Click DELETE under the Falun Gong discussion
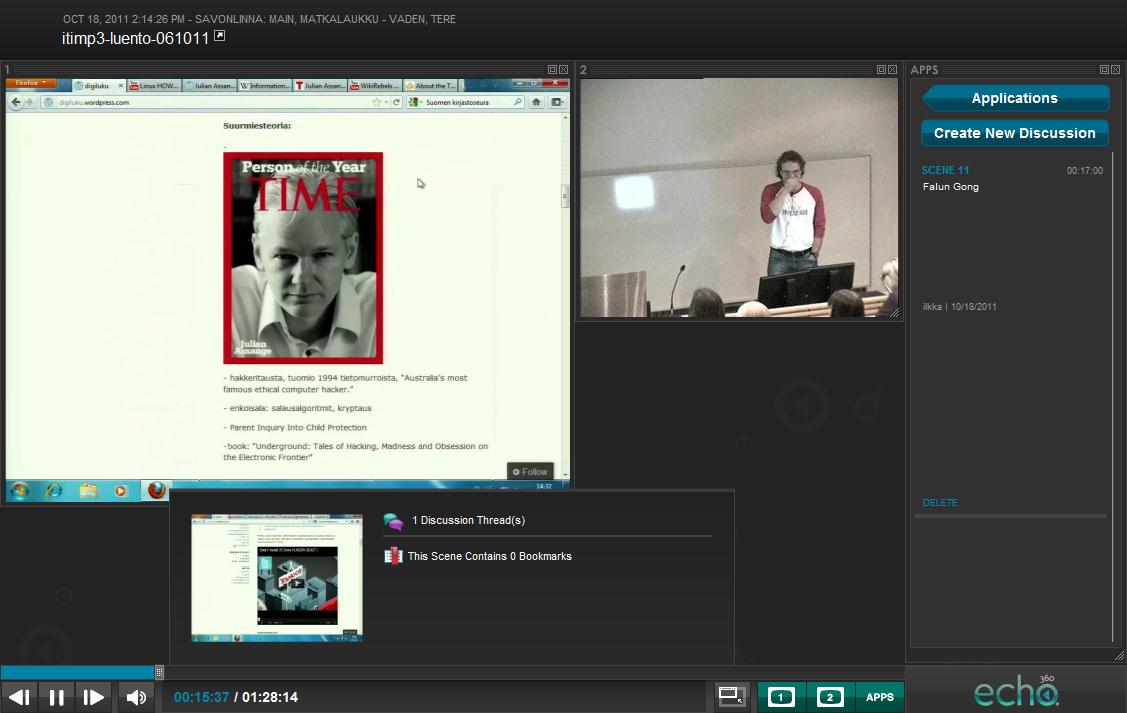This screenshot has height=713, width=1127. coord(940,502)
